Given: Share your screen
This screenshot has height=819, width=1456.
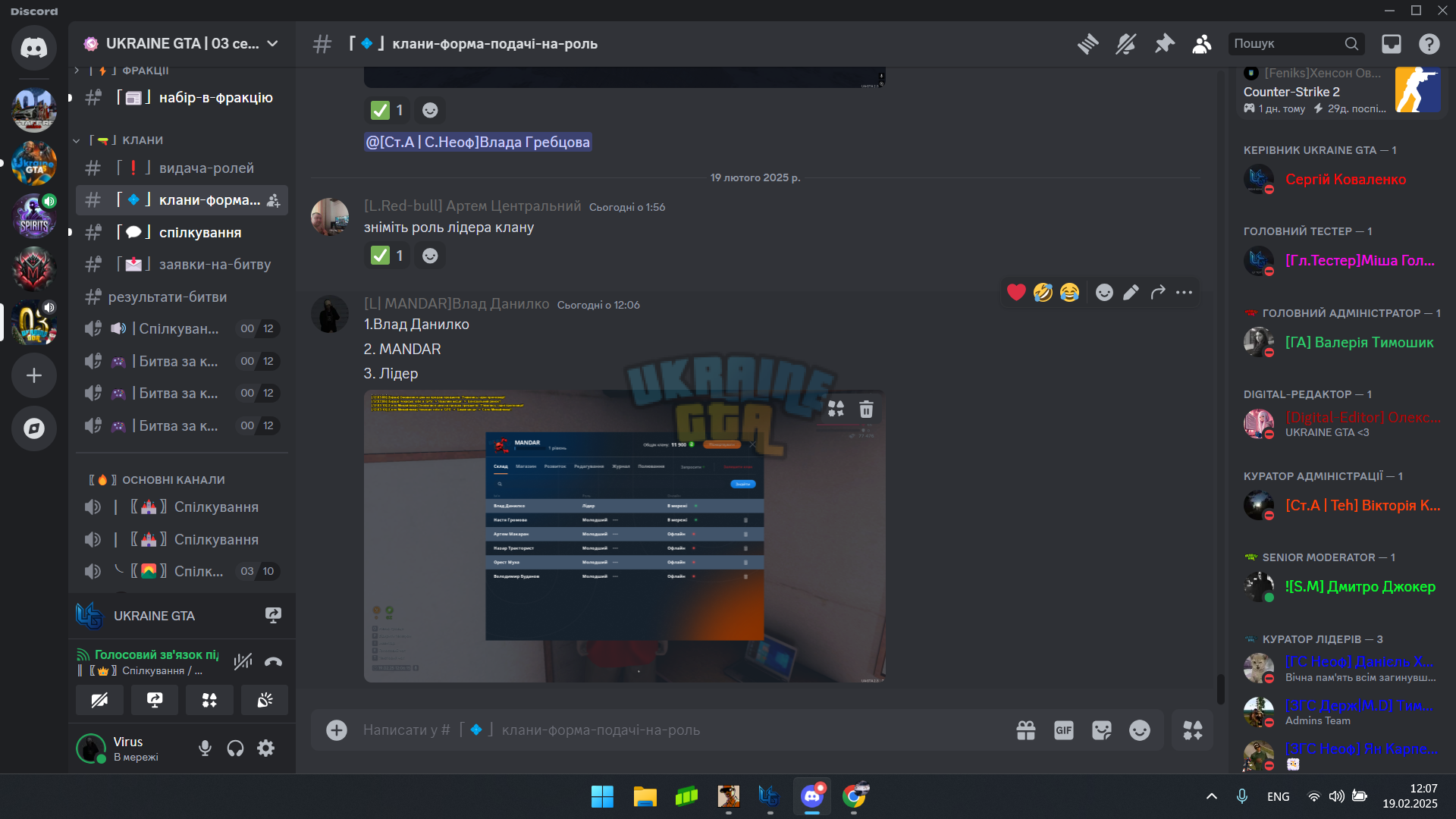Looking at the screenshot, I should [x=155, y=700].
